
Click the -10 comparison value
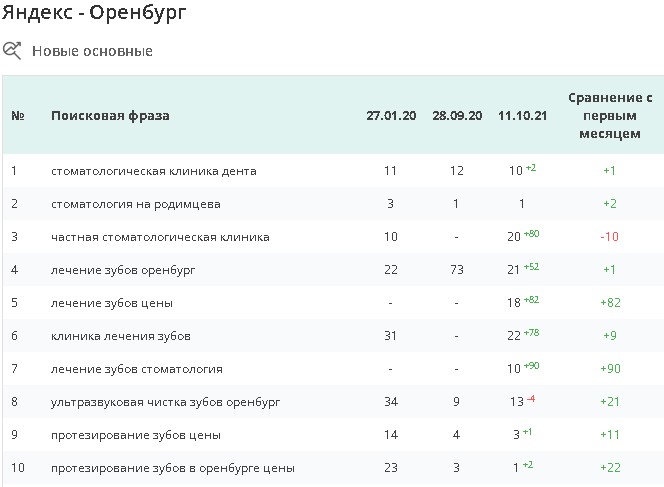[x=609, y=237]
